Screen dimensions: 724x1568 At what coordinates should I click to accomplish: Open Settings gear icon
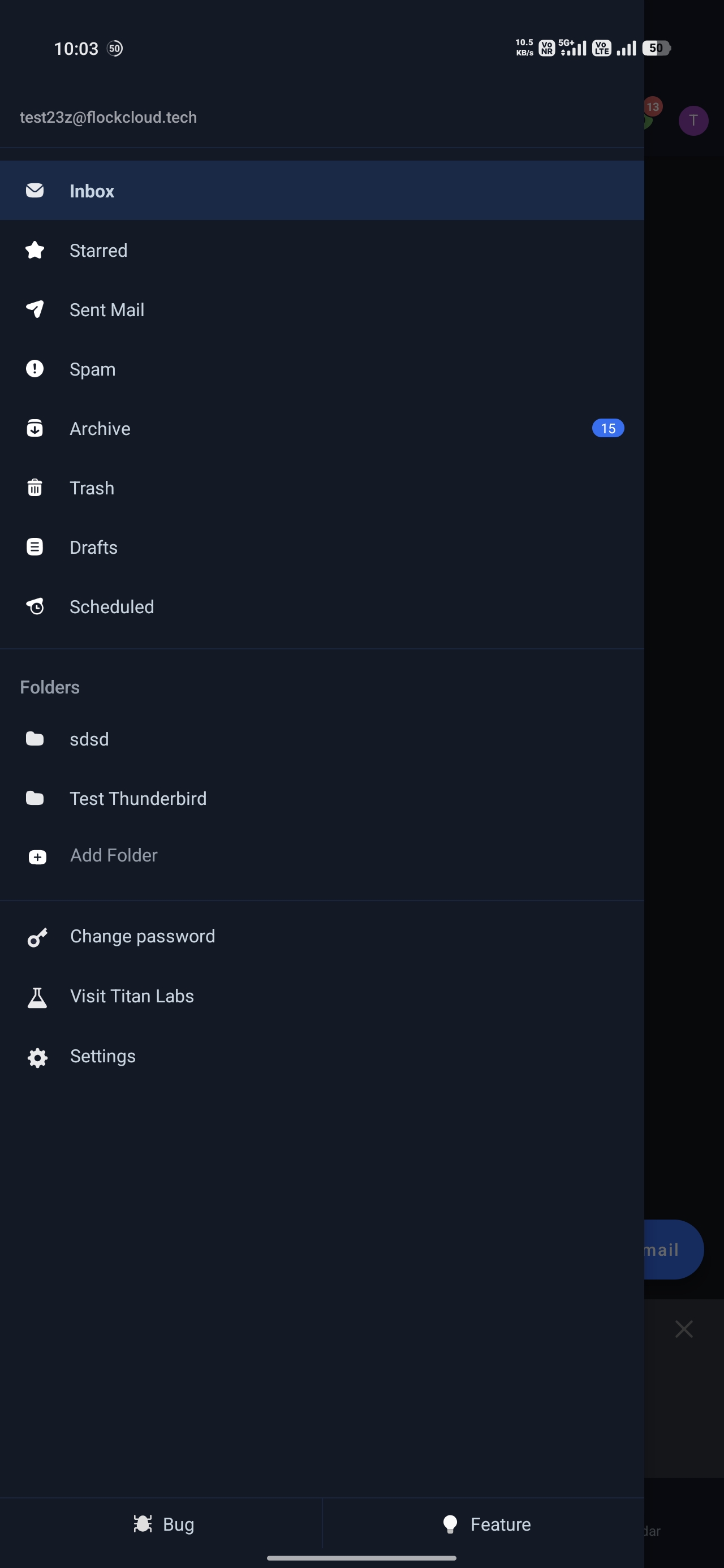37,1057
